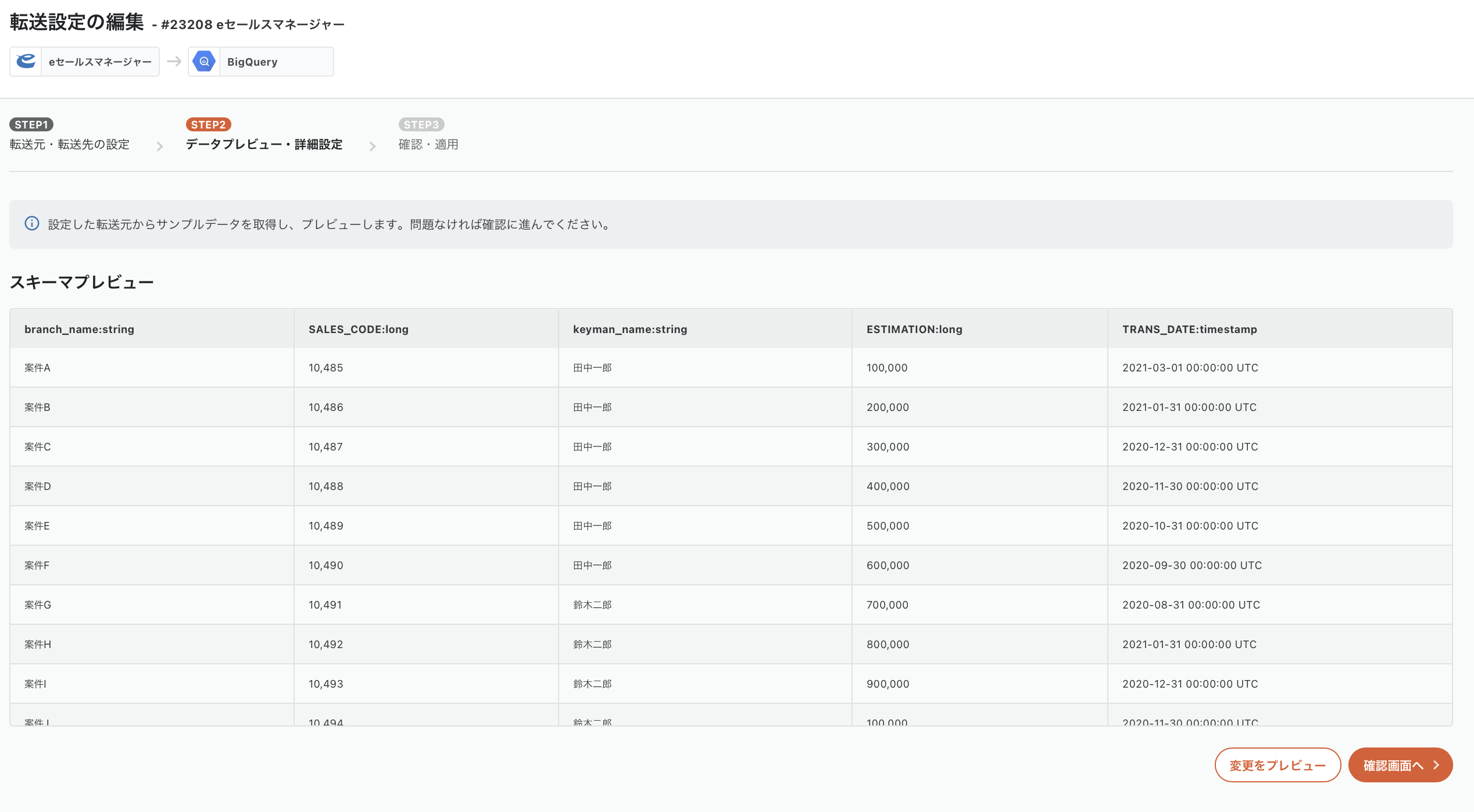Click the info circle icon in the notice banner

[32, 224]
